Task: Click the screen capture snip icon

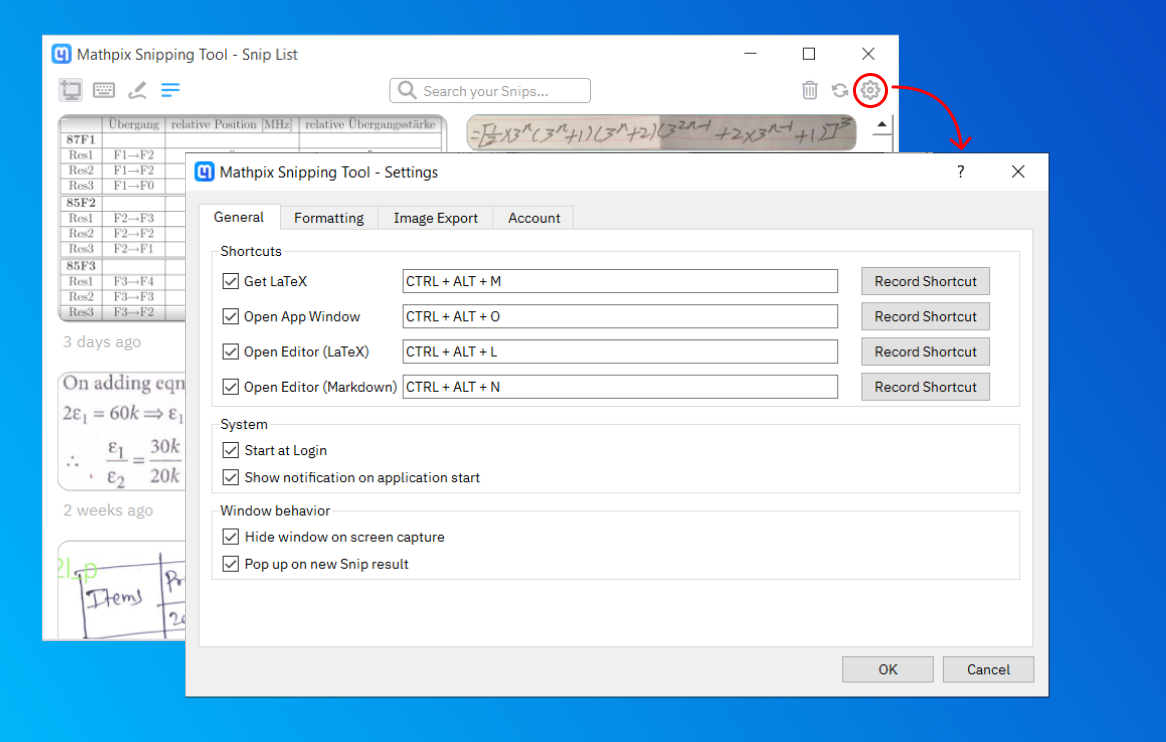Action: tap(71, 90)
